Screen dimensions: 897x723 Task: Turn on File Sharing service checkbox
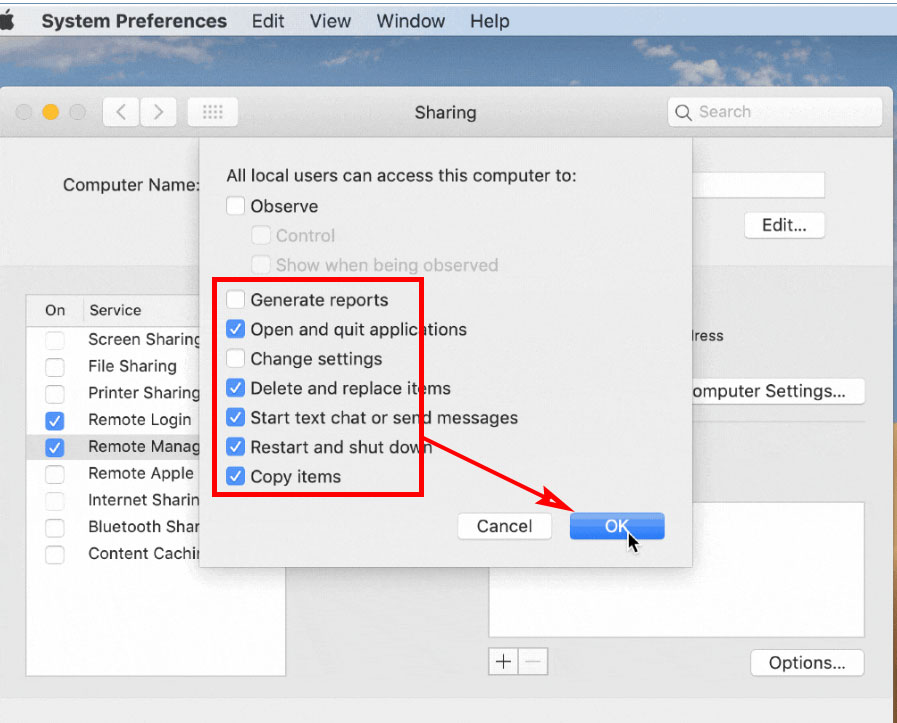[x=55, y=367]
